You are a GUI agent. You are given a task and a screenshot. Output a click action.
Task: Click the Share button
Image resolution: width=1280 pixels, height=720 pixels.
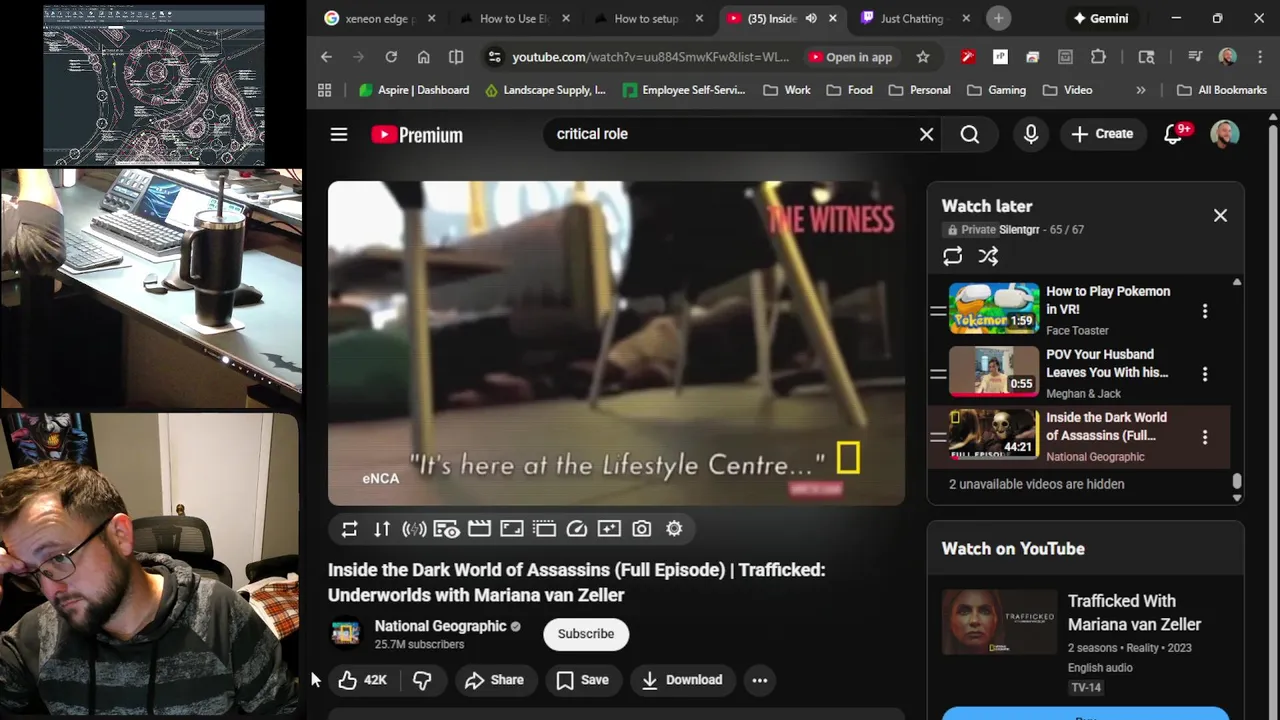[x=494, y=680]
